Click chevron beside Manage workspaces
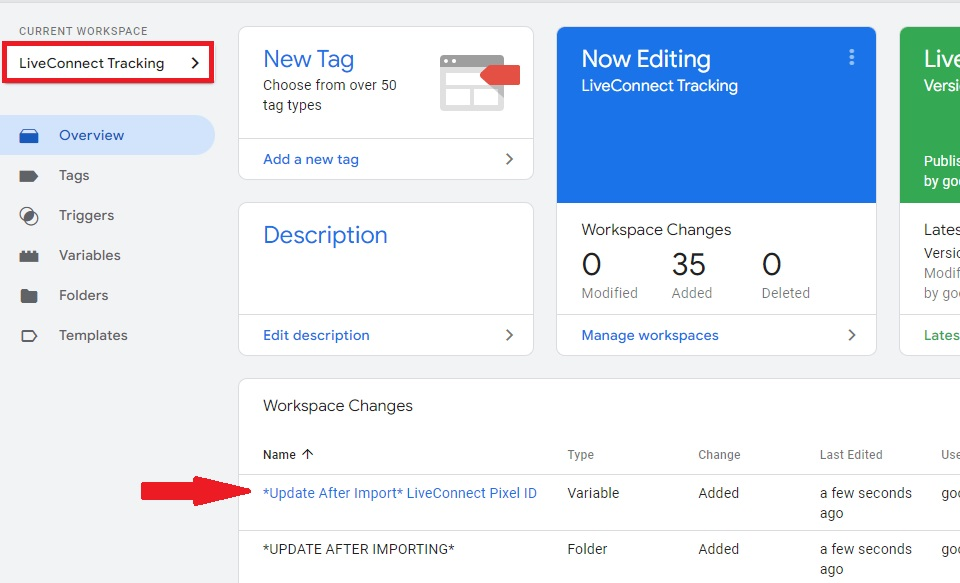The height and width of the screenshot is (583, 960). (852, 335)
